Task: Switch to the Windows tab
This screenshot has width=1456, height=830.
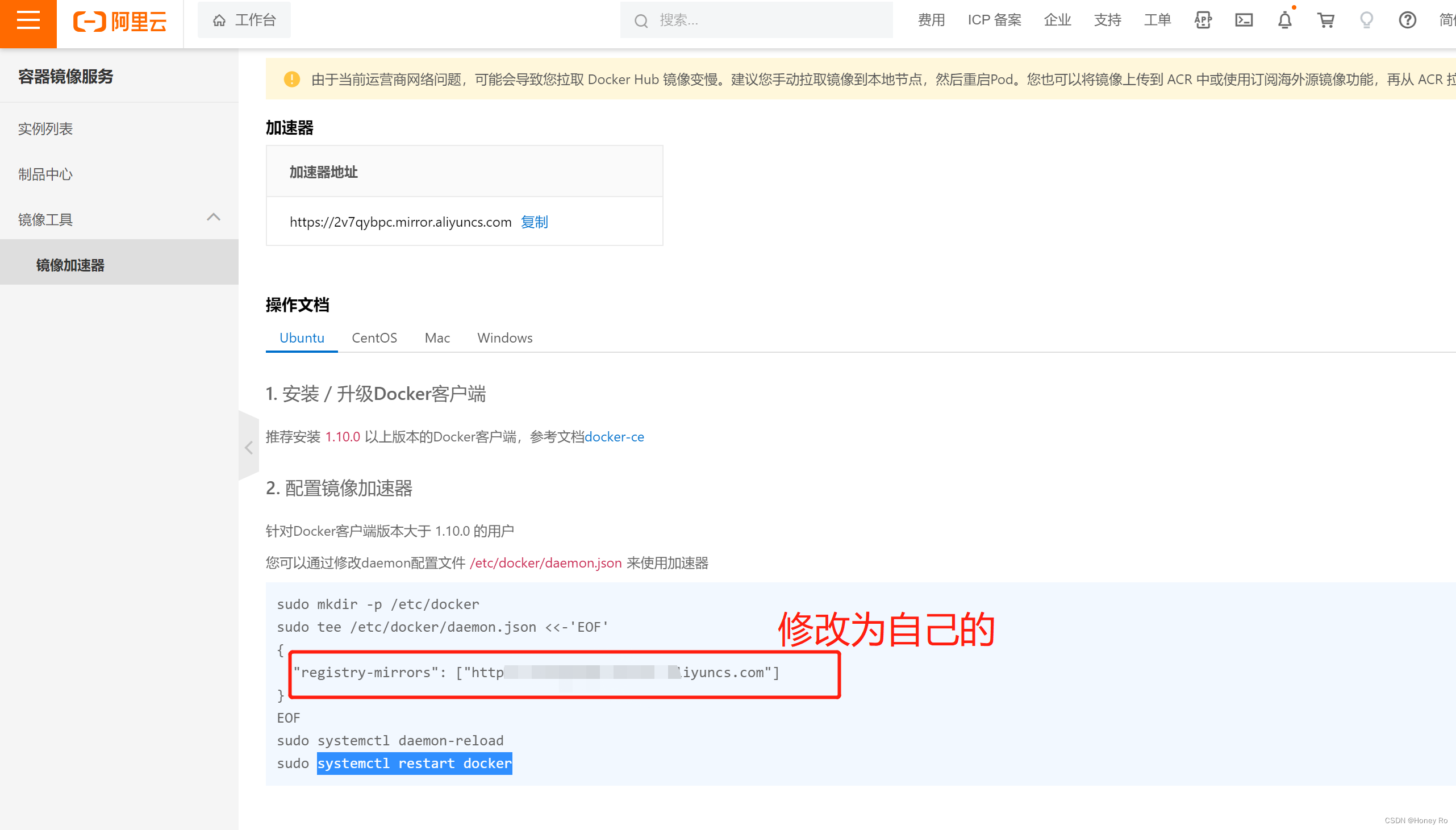Action: [x=504, y=337]
